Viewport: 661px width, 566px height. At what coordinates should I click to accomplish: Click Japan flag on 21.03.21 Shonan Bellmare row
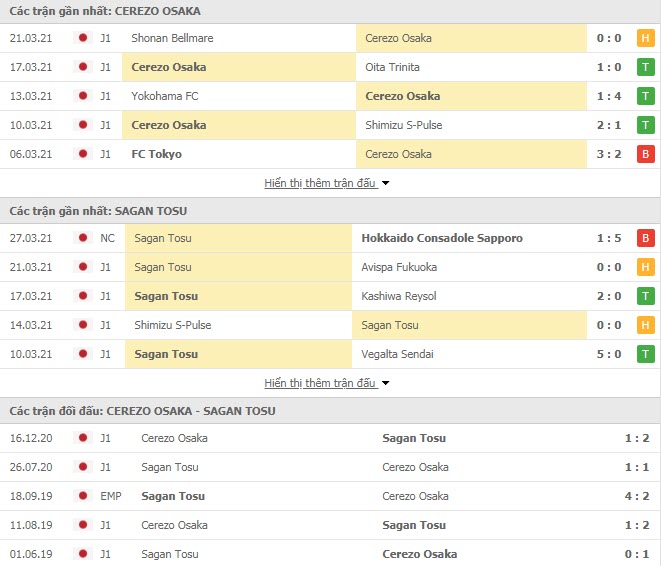tap(83, 38)
